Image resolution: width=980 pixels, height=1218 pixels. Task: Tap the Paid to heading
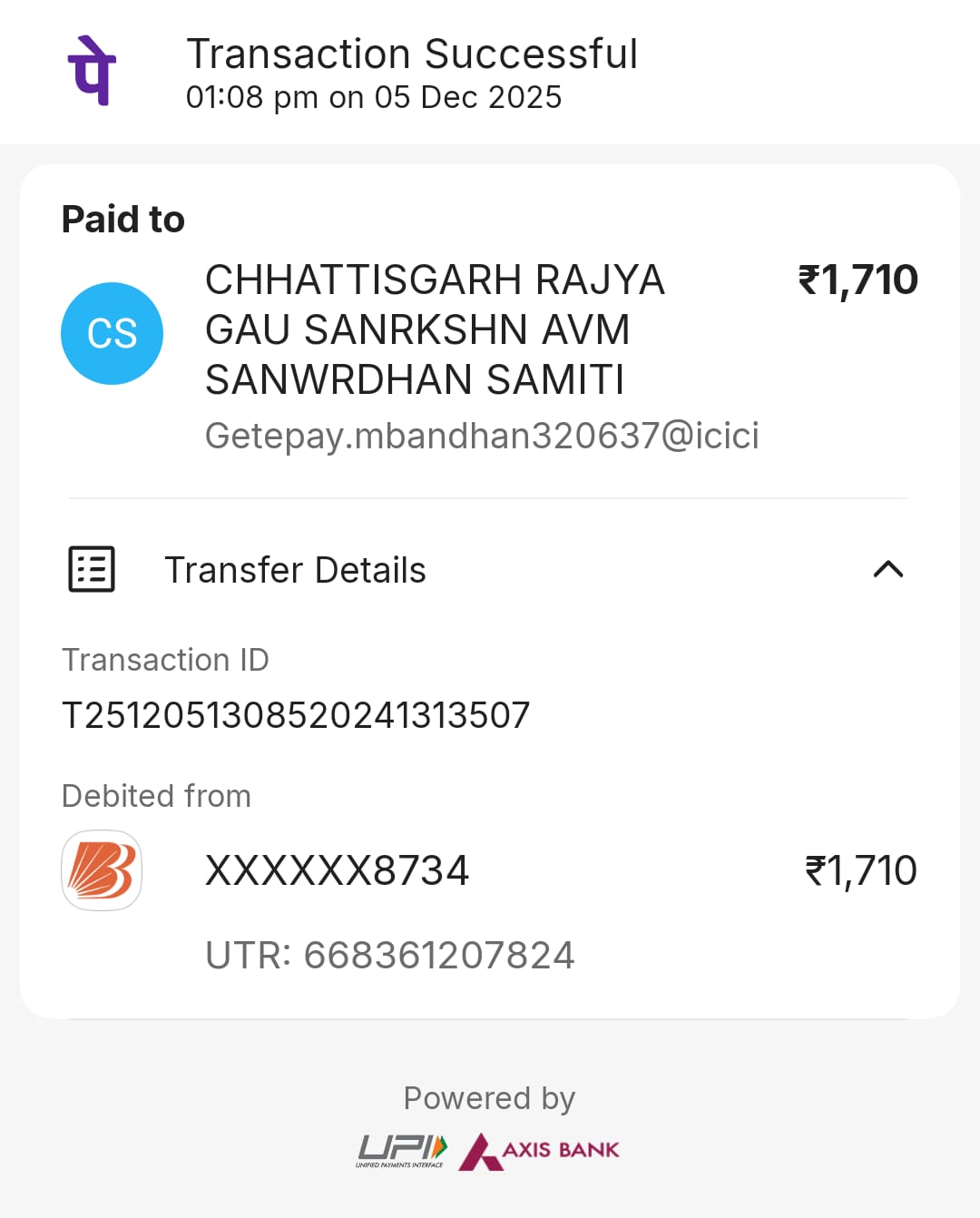point(123,219)
